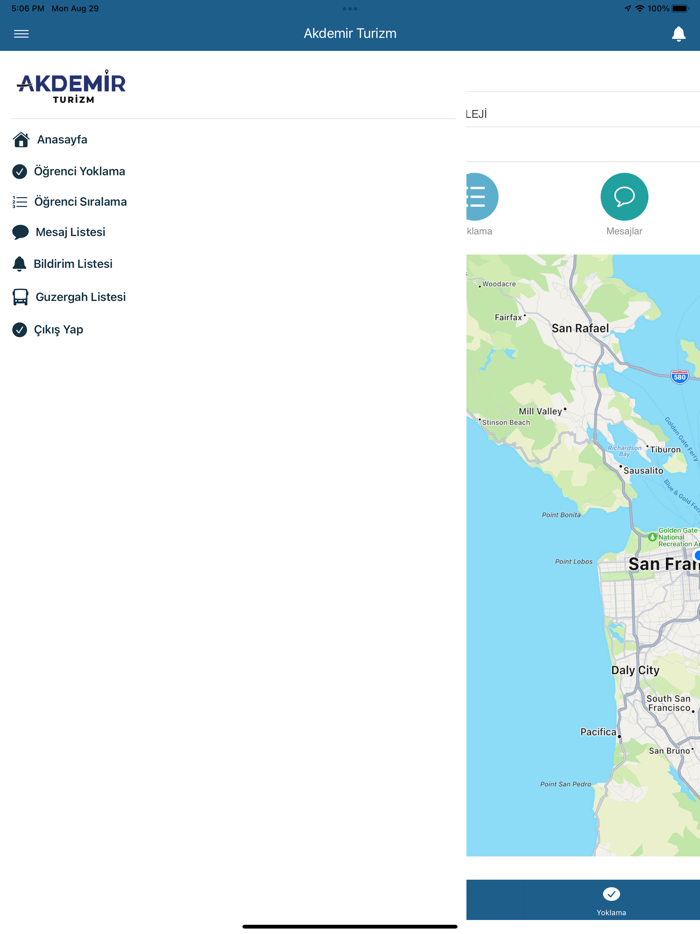Image resolution: width=700 pixels, height=934 pixels.
Task: Tap Yoklama checkmark icon in bottom bar
Action: pos(611,894)
